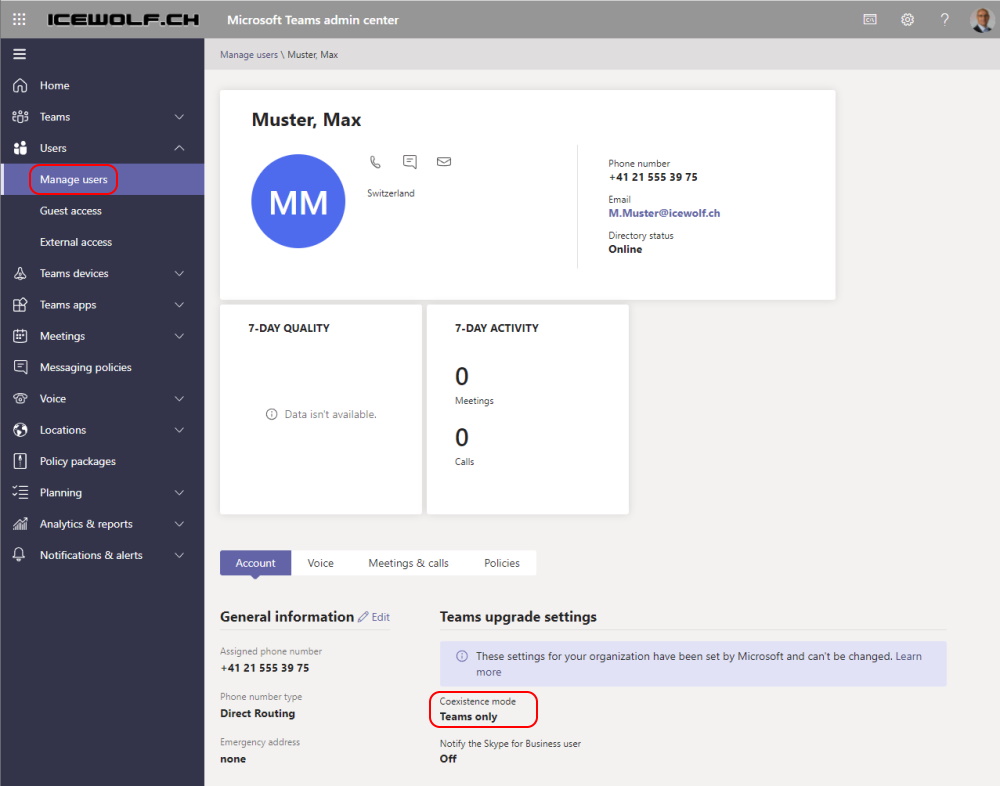Click the Home house icon
This screenshot has width=1000, height=786.
(x=20, y=85)
